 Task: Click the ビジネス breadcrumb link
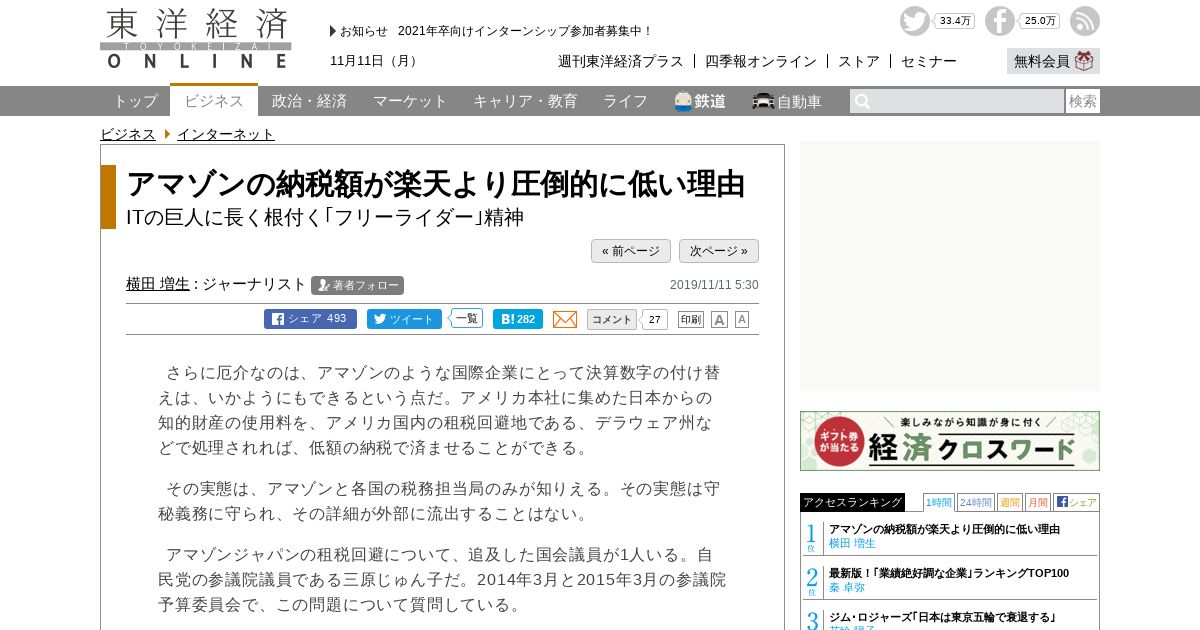click(x=128, y=134)
